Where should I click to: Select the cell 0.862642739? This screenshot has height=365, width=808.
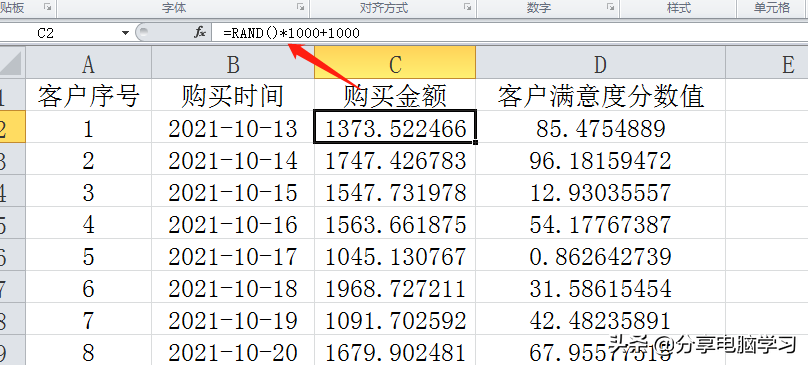pyautogui.click(x=600, y=256)
